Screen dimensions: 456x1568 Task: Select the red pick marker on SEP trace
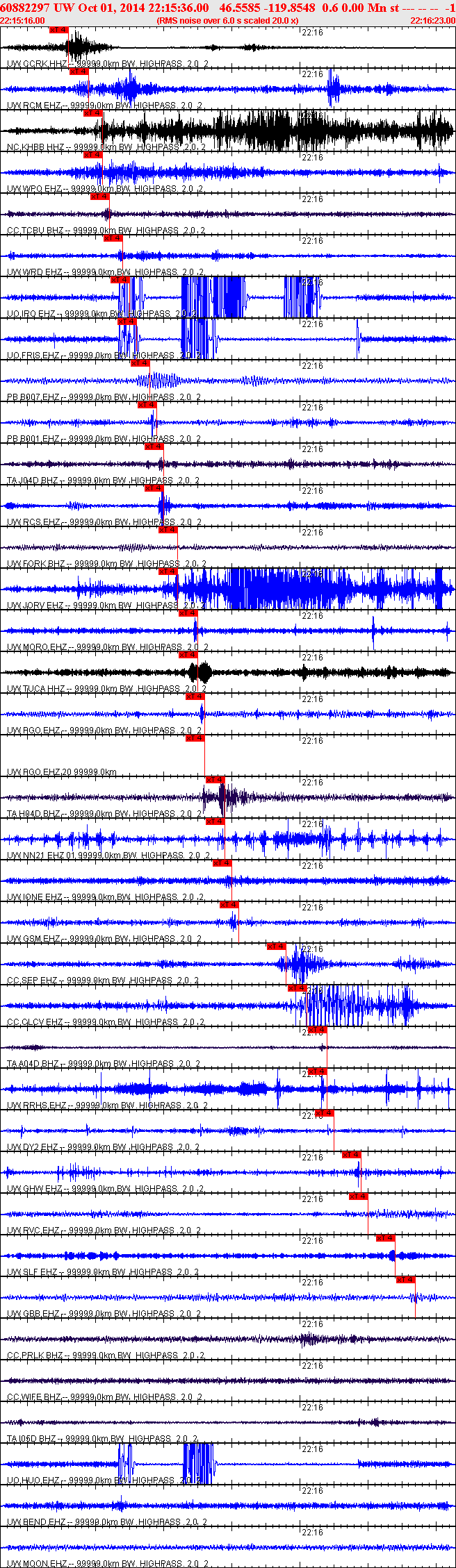[x=277, y=946]
